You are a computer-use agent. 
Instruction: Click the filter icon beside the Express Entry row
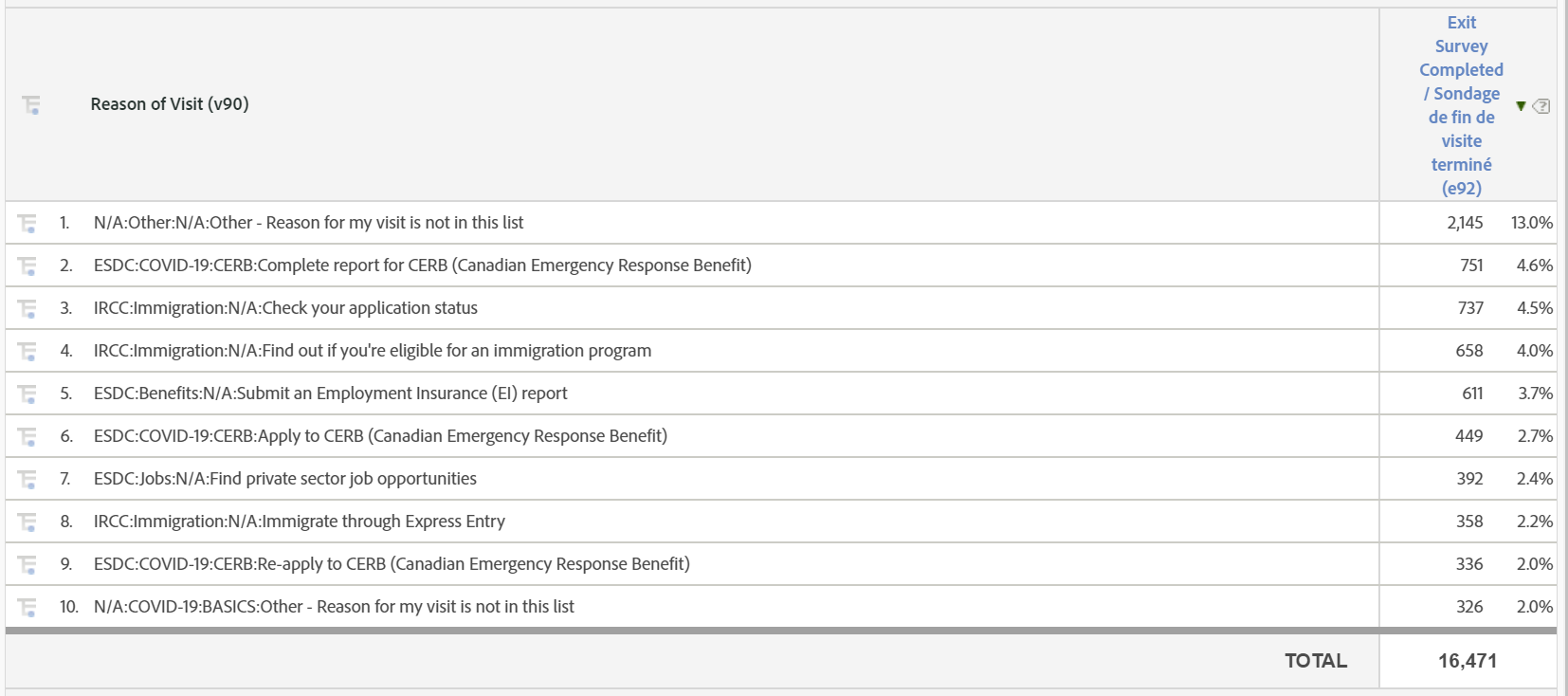(x=25, y=522)
